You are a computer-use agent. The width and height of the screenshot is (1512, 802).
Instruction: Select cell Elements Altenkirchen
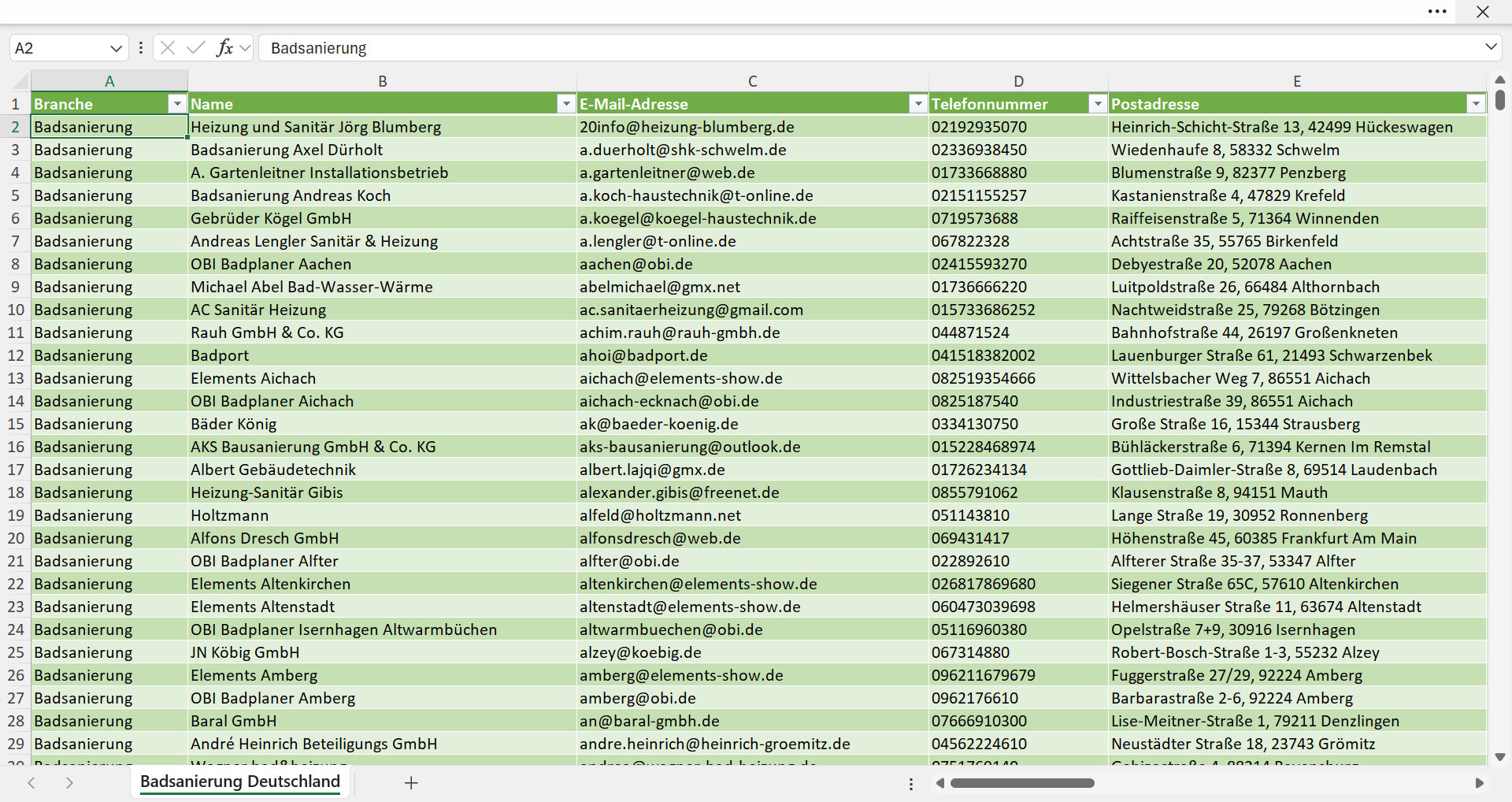[383, 584]
